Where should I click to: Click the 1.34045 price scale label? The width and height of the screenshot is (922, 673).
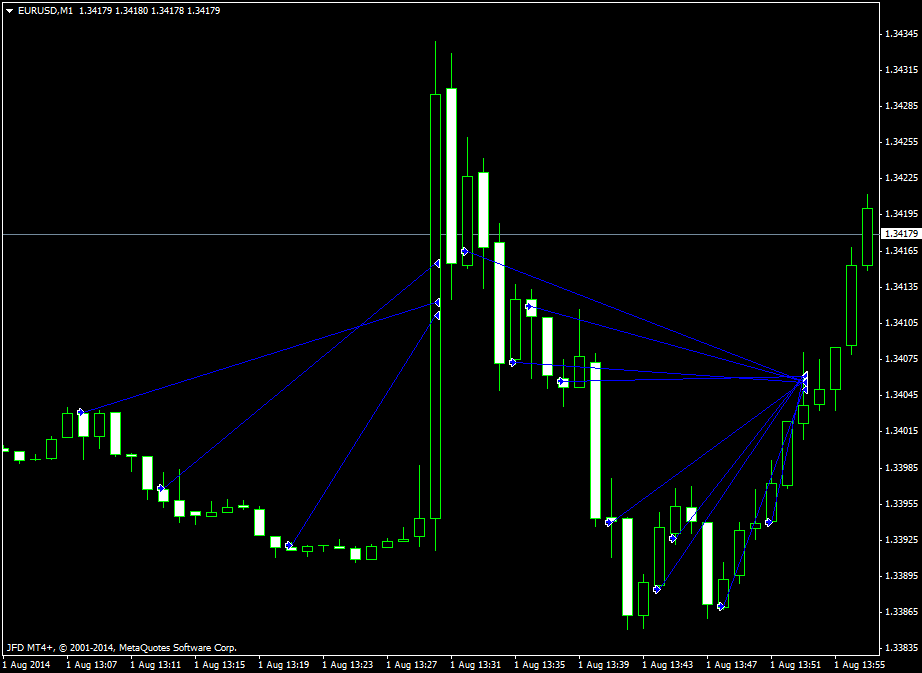pos(901,395)
